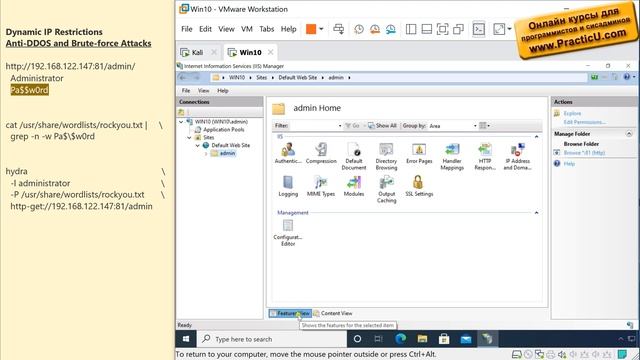Click the Explore action link
The width and height of the screenshot is (640, 360).
pyautogui.click(x=572, y=113)
